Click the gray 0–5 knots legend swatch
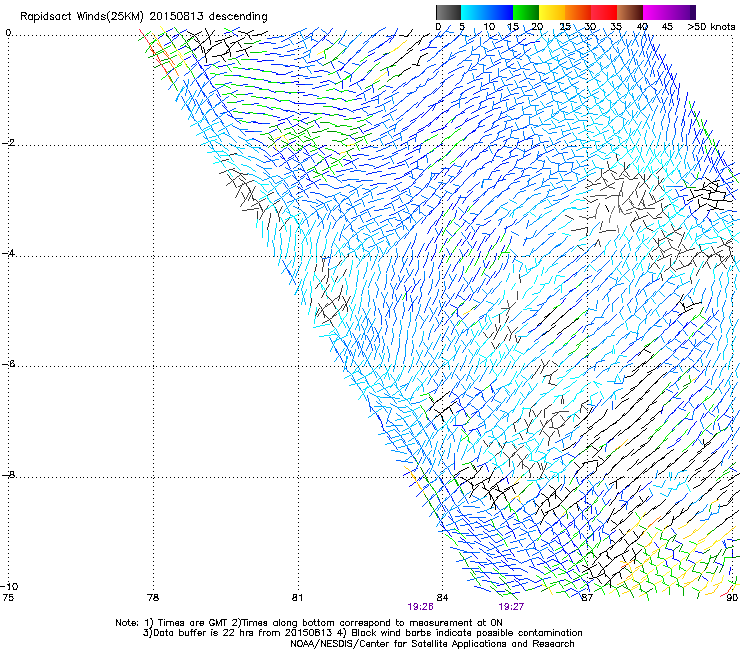The width and height of the screenshot is (740, 650). [x=448, y=12]
